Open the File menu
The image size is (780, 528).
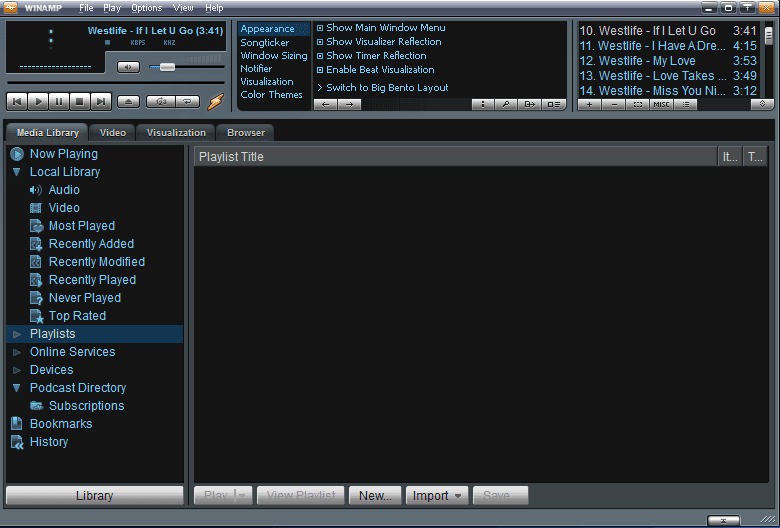pyautogui.click(x=86, y=8)
